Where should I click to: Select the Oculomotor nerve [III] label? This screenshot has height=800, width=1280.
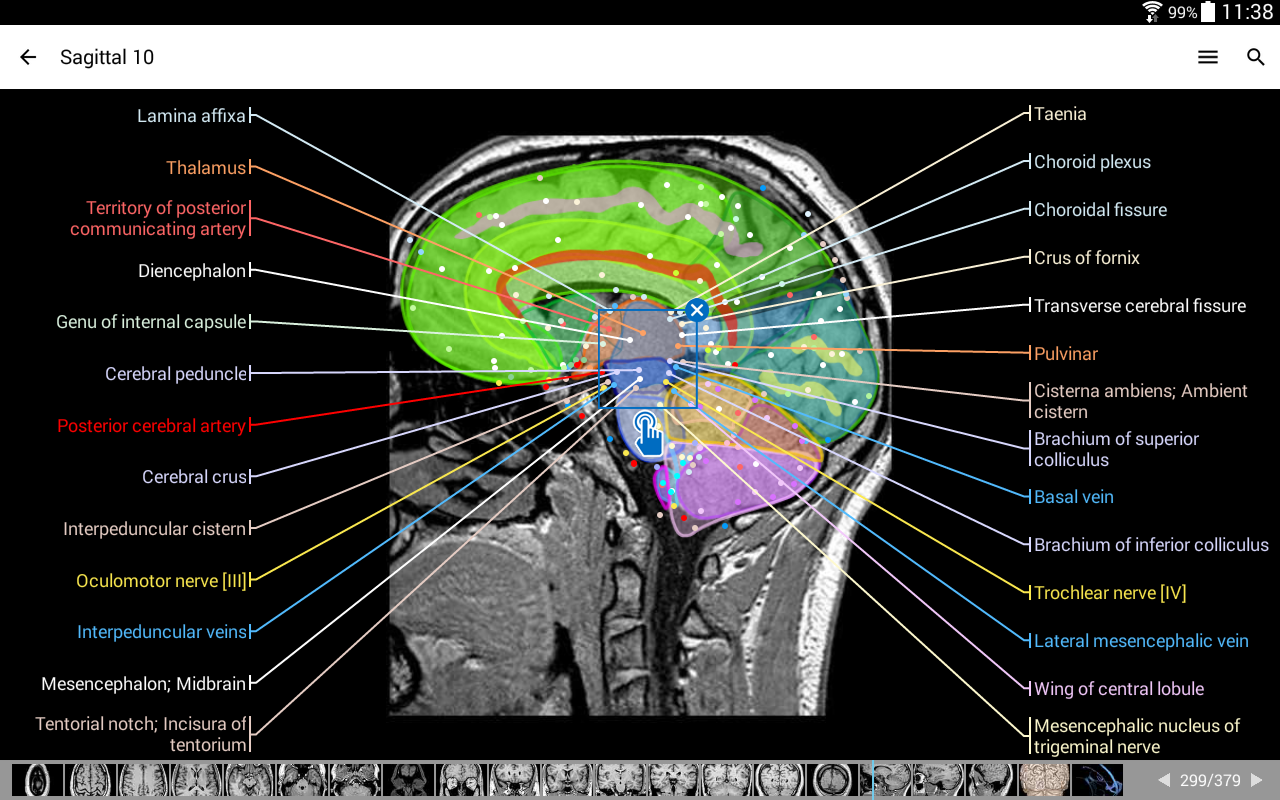point(161,581)
